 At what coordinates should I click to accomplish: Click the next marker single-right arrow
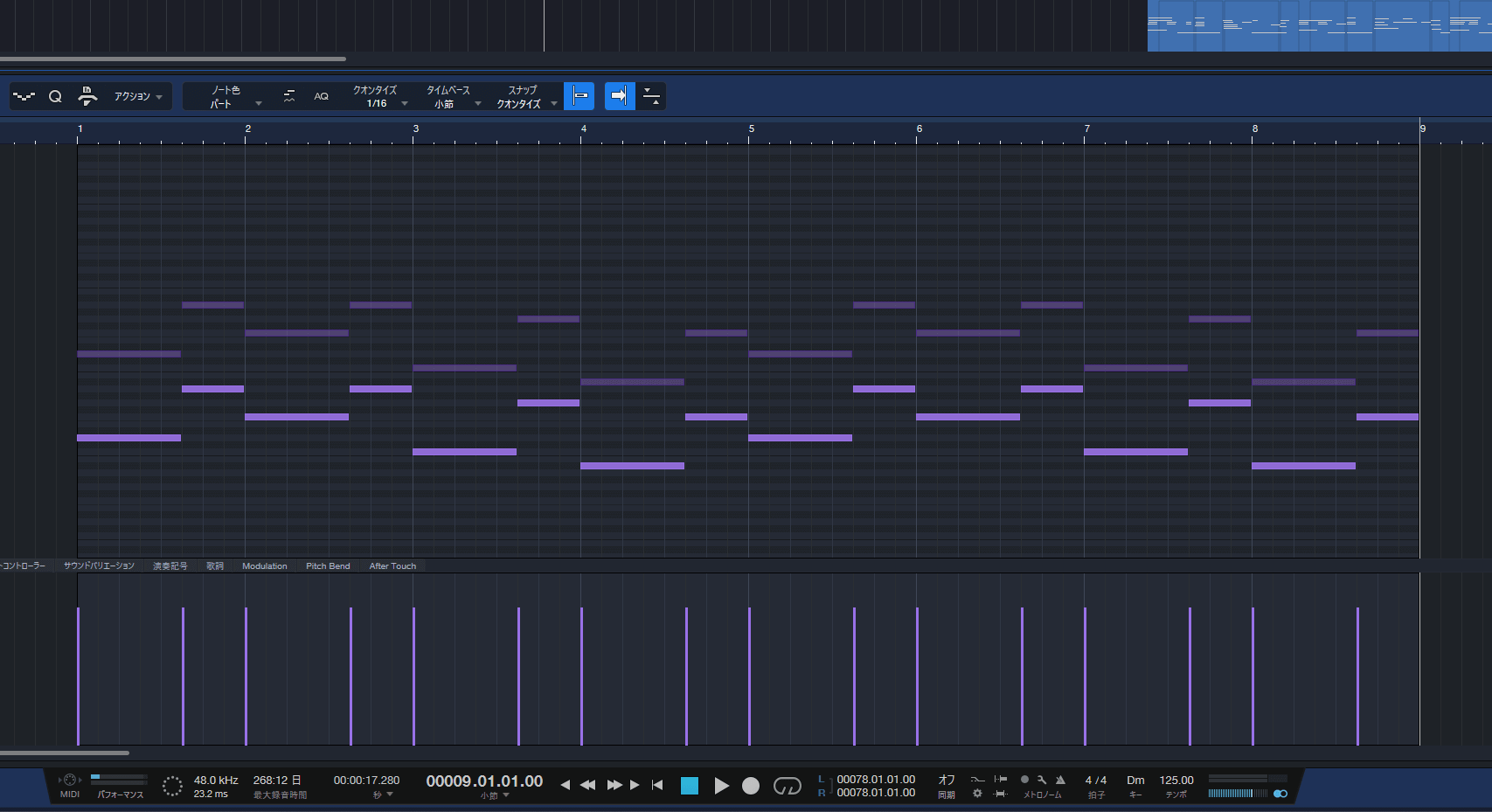(635, 785)
